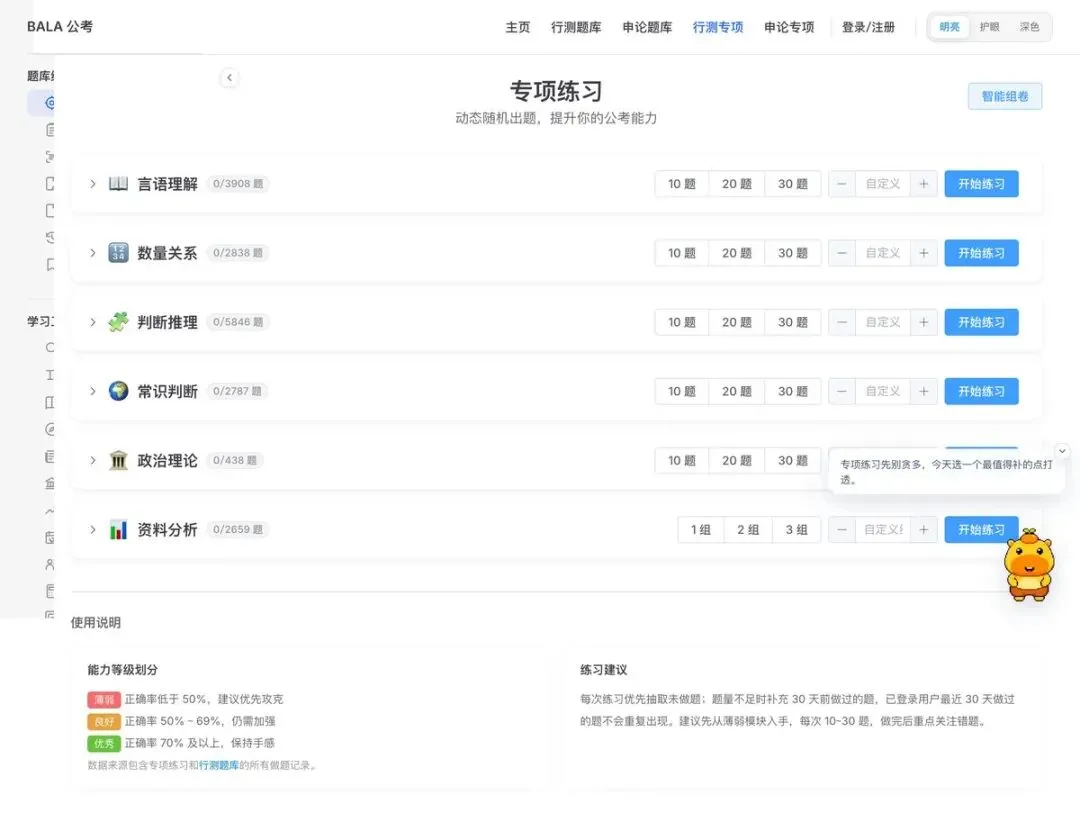The height and width of the screenshot is (840, 1080).
Task: Click the 自定义 input in 数量关系 row
Action: tap(883, 253)
